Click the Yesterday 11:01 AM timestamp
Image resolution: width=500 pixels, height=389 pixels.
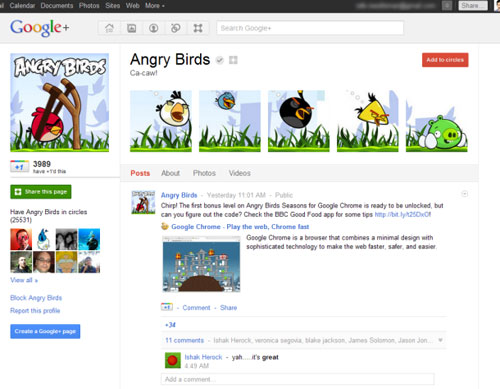point(236,195)
